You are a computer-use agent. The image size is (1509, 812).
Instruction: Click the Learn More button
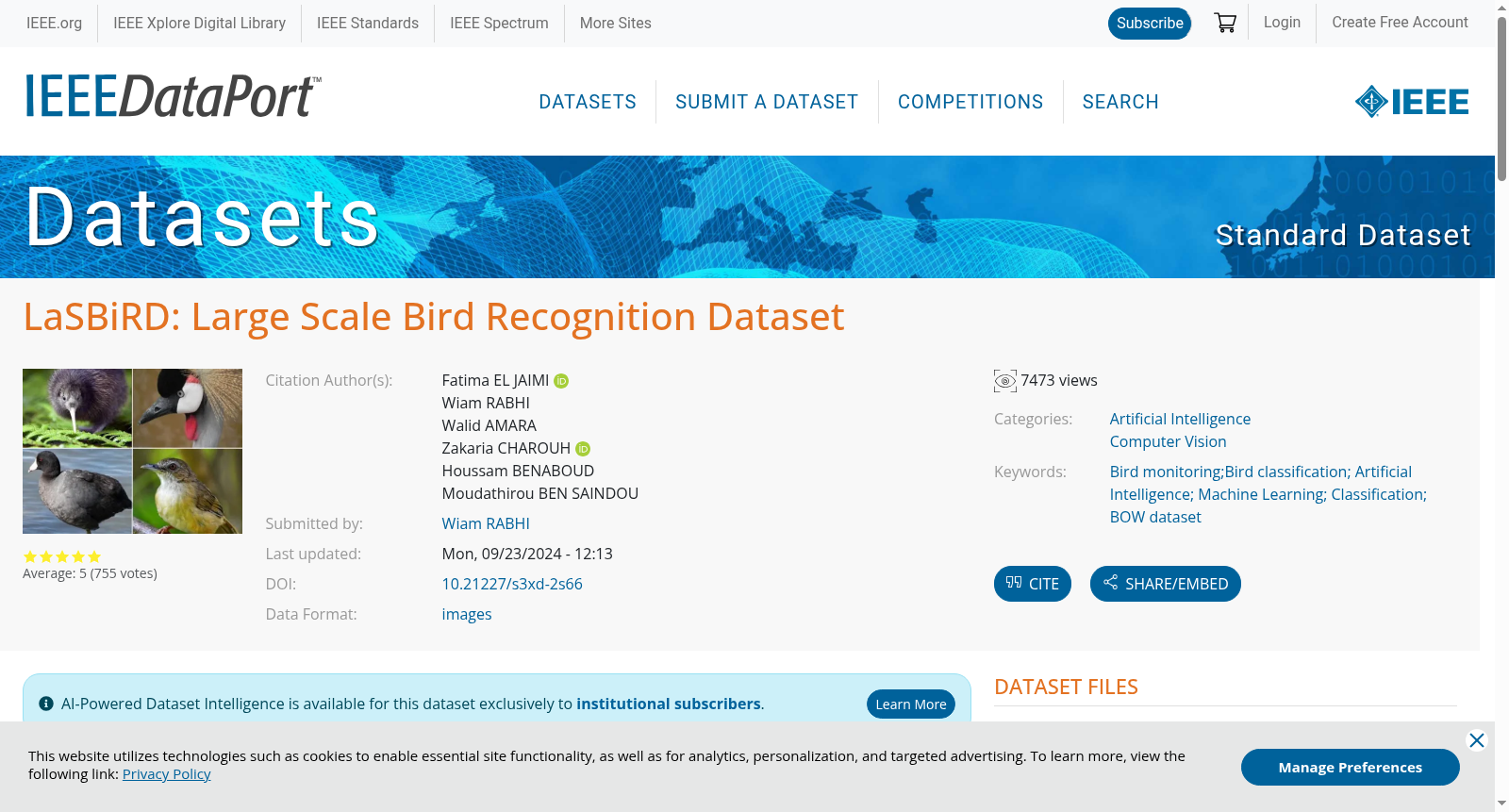pos(911,704)
